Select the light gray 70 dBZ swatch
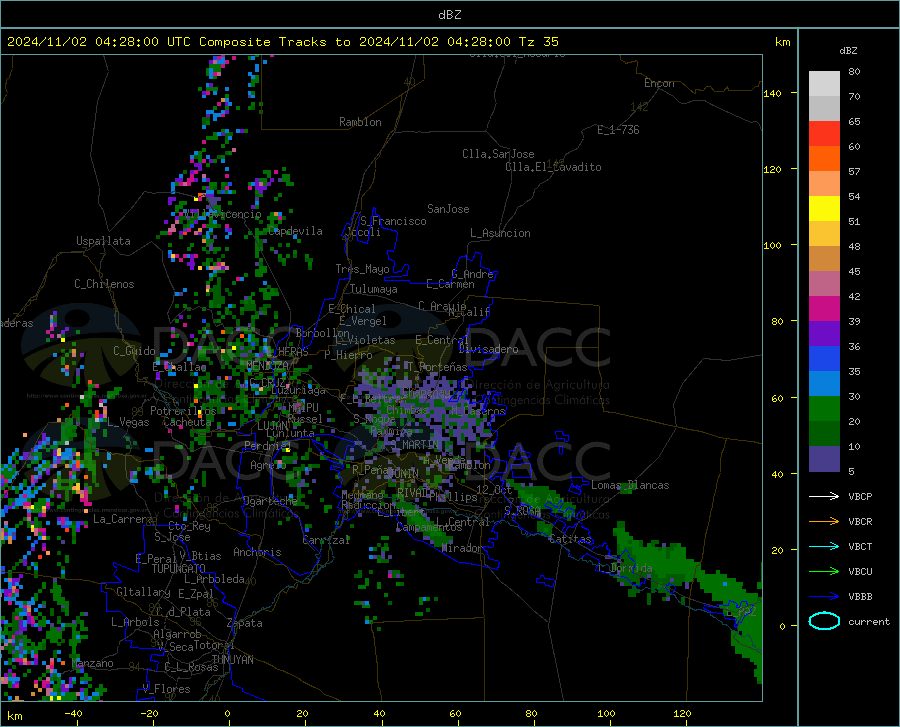 click(x=824, y=84)
